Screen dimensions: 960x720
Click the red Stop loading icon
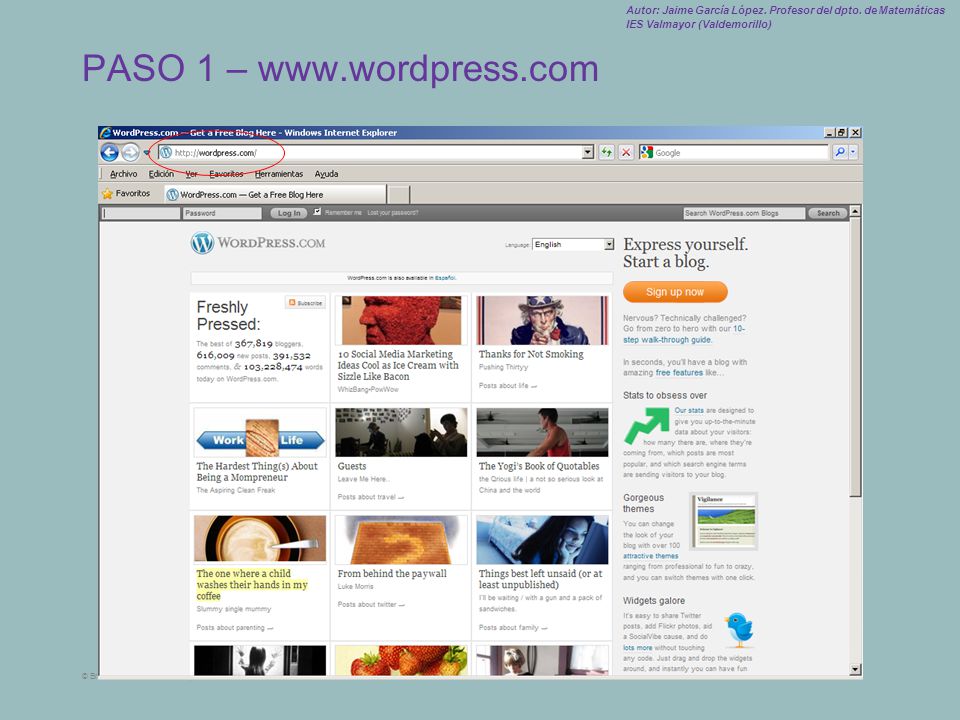(x=626, y=152)
